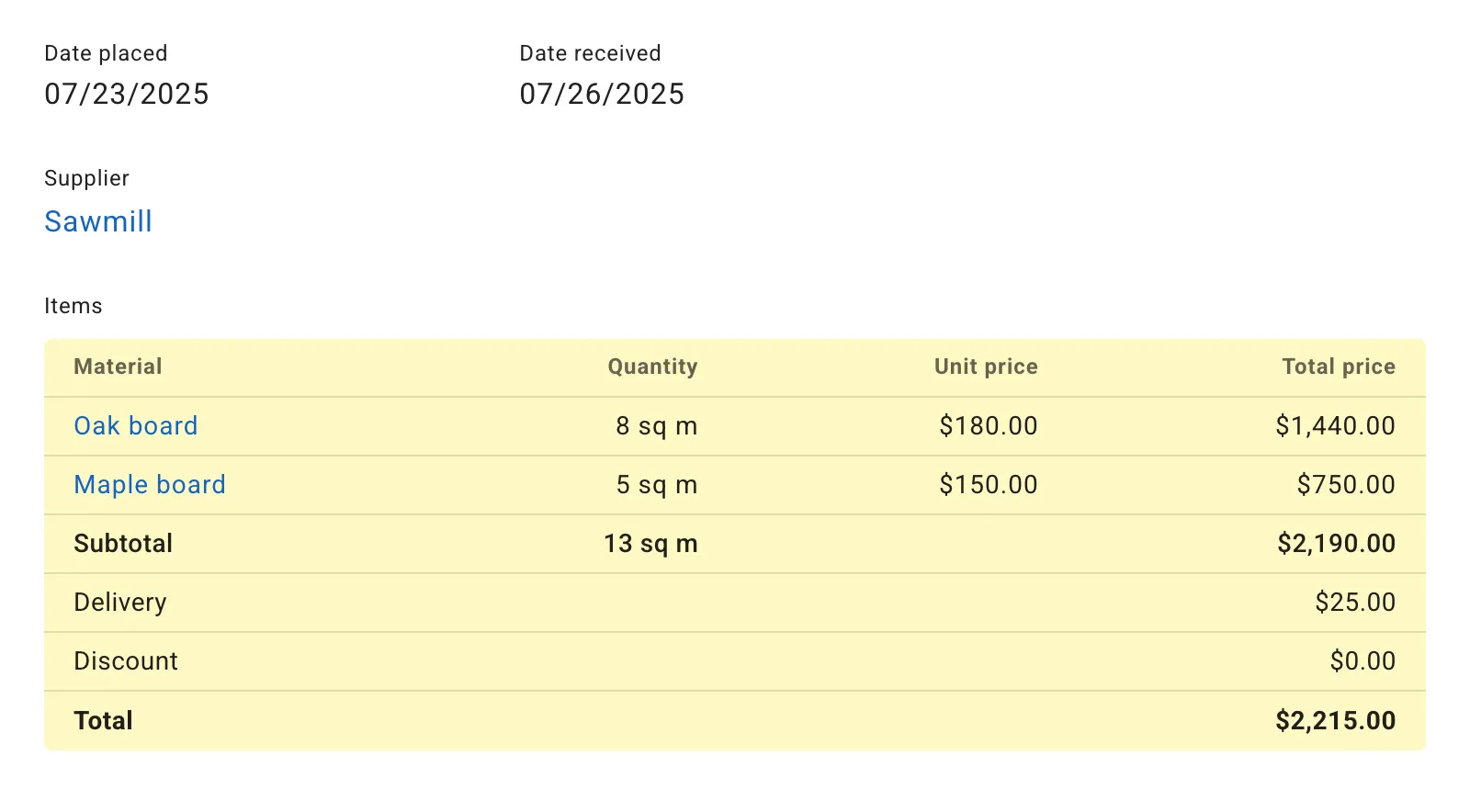Click the Items section label
This screenshot has height=812, width=1470.
[73, 305]
